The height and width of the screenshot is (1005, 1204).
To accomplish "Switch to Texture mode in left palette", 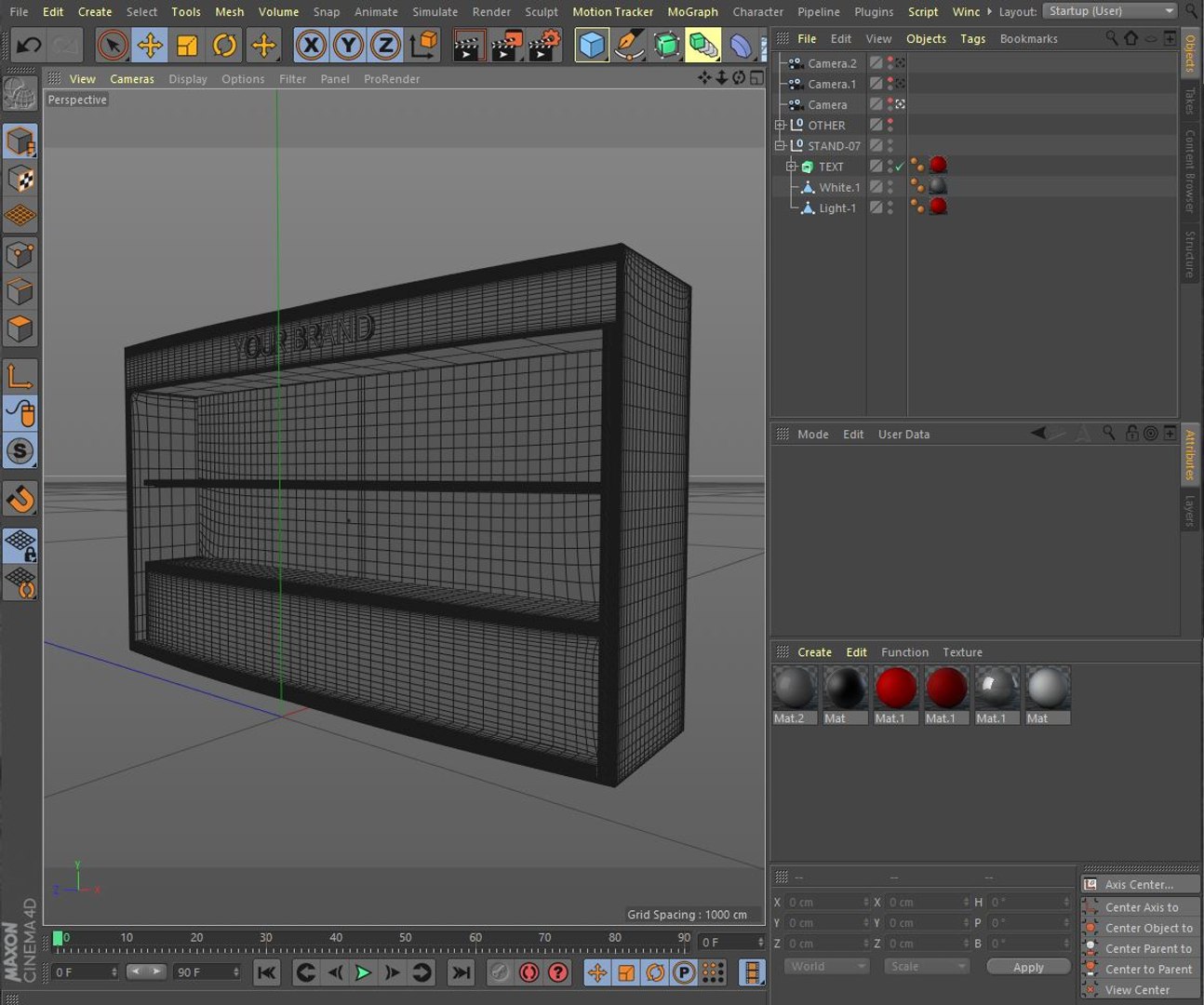I will click(x=20, y=179).
